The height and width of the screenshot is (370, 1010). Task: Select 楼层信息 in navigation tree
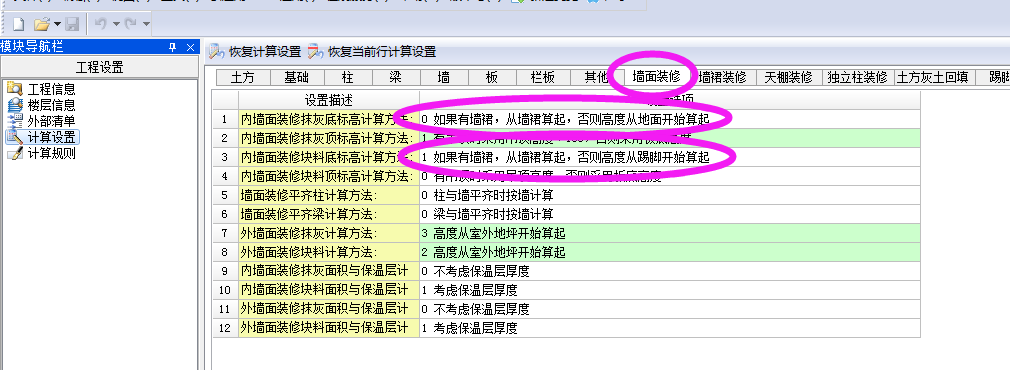pyautogui.click(x=51, y=105)
